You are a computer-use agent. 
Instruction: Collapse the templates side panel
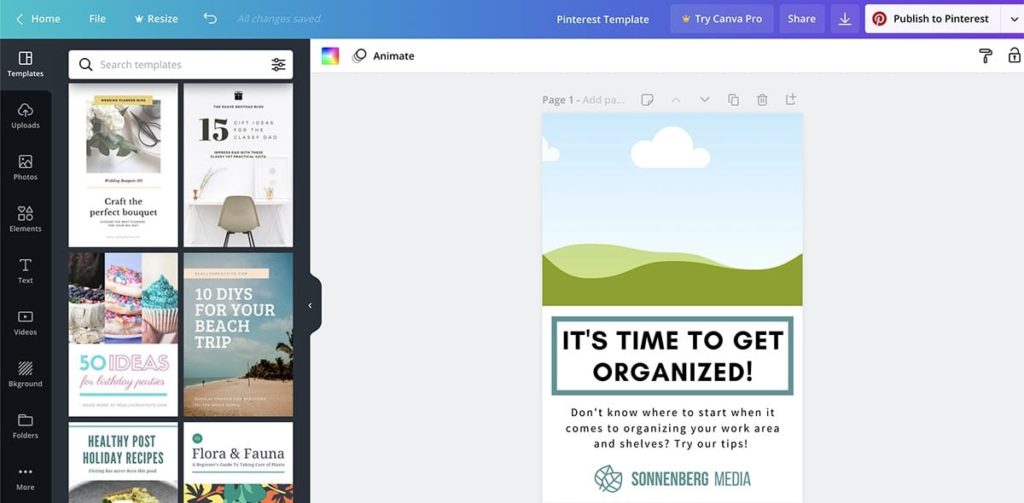click(x=310, y=305)
